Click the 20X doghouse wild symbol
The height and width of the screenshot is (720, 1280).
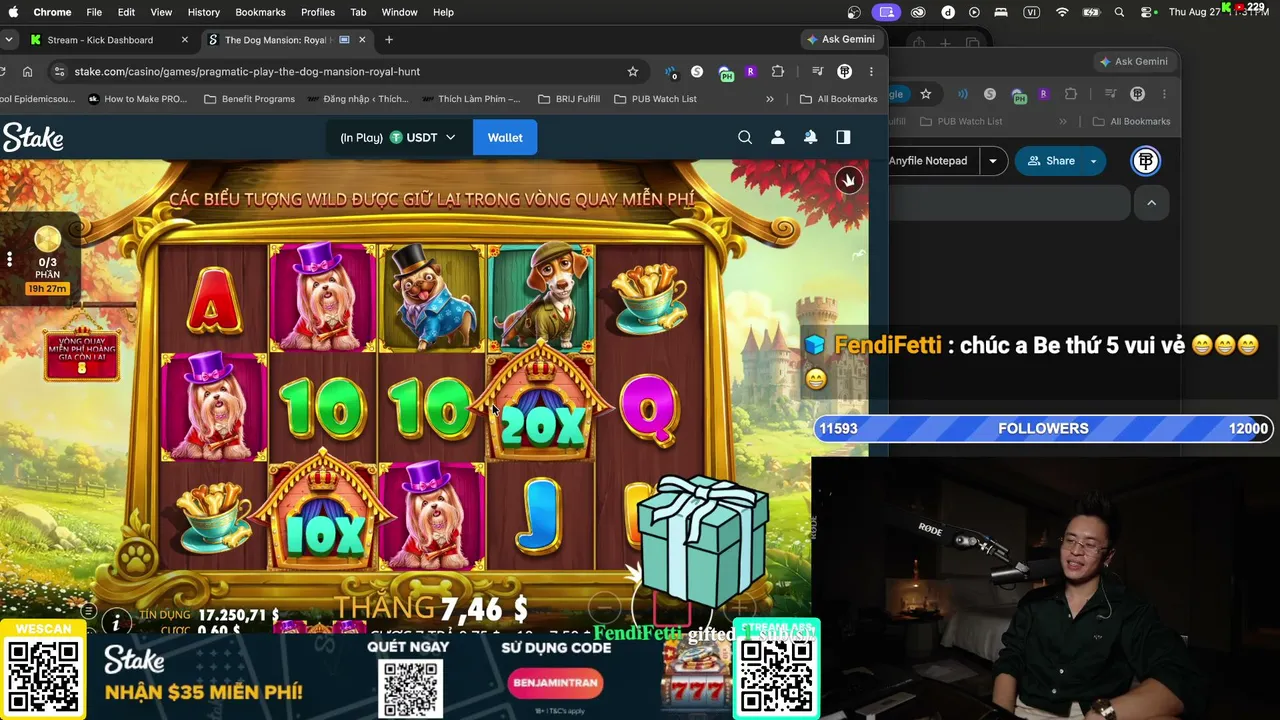[541, 407]
